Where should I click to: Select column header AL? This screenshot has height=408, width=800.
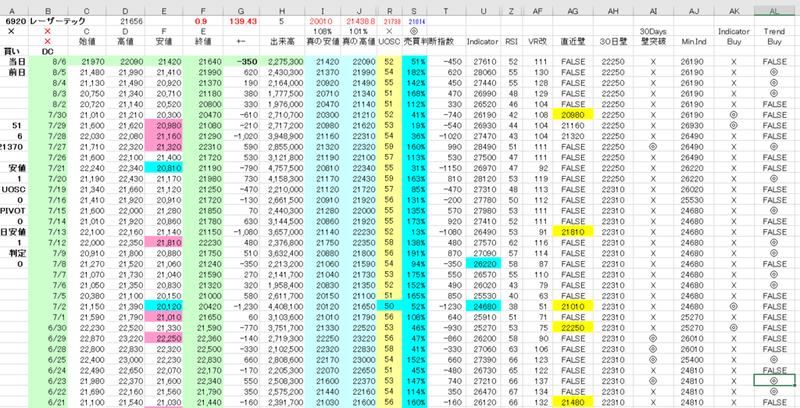[774, 11]
